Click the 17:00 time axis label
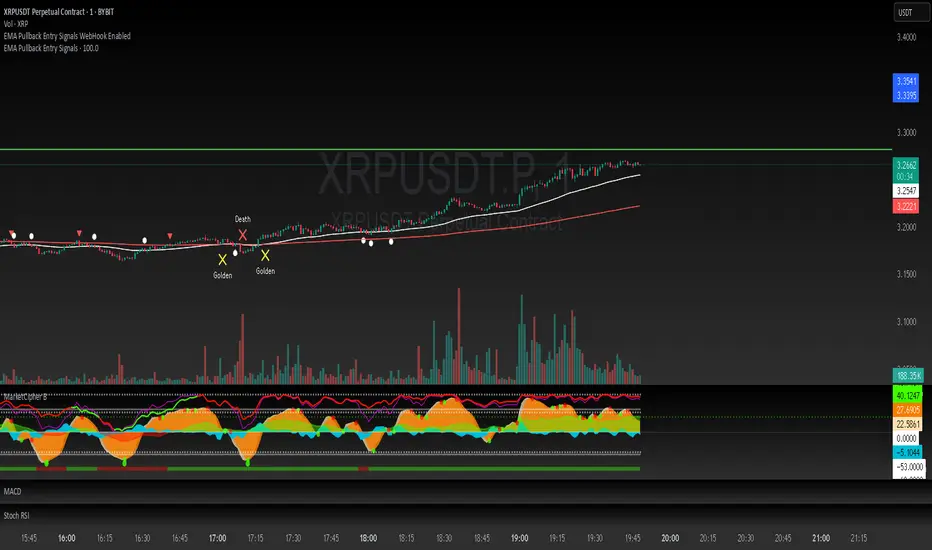Screen dimensions: 932x550 pyautogui.click(x=218, y=538)
